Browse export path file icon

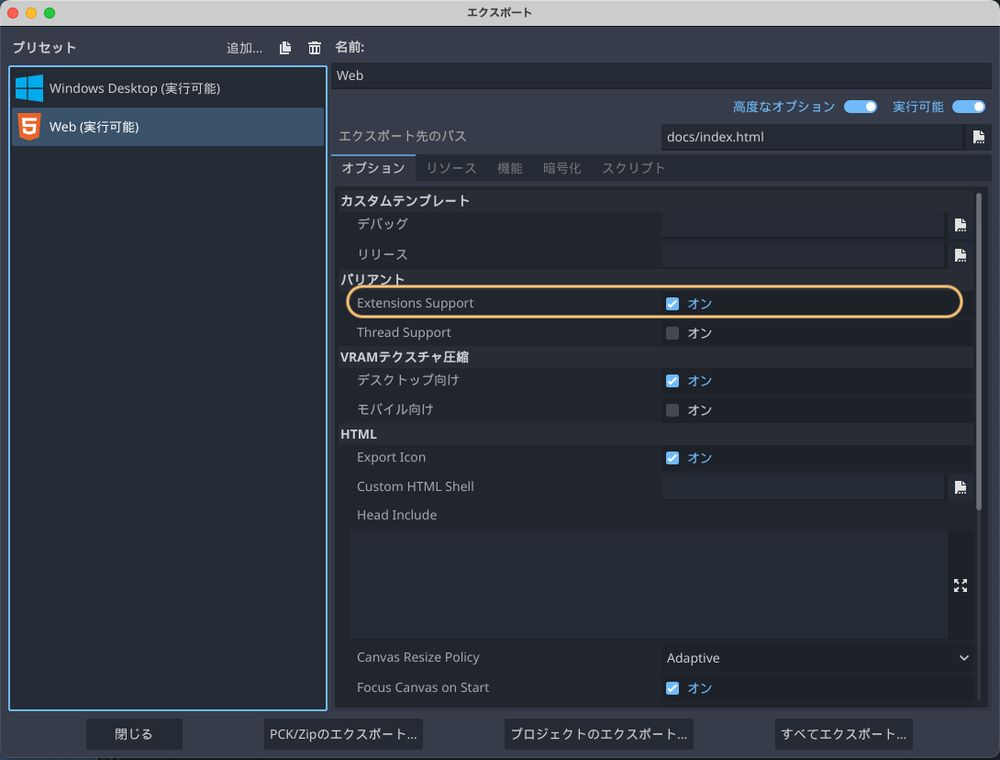click(x=978, y=137)
